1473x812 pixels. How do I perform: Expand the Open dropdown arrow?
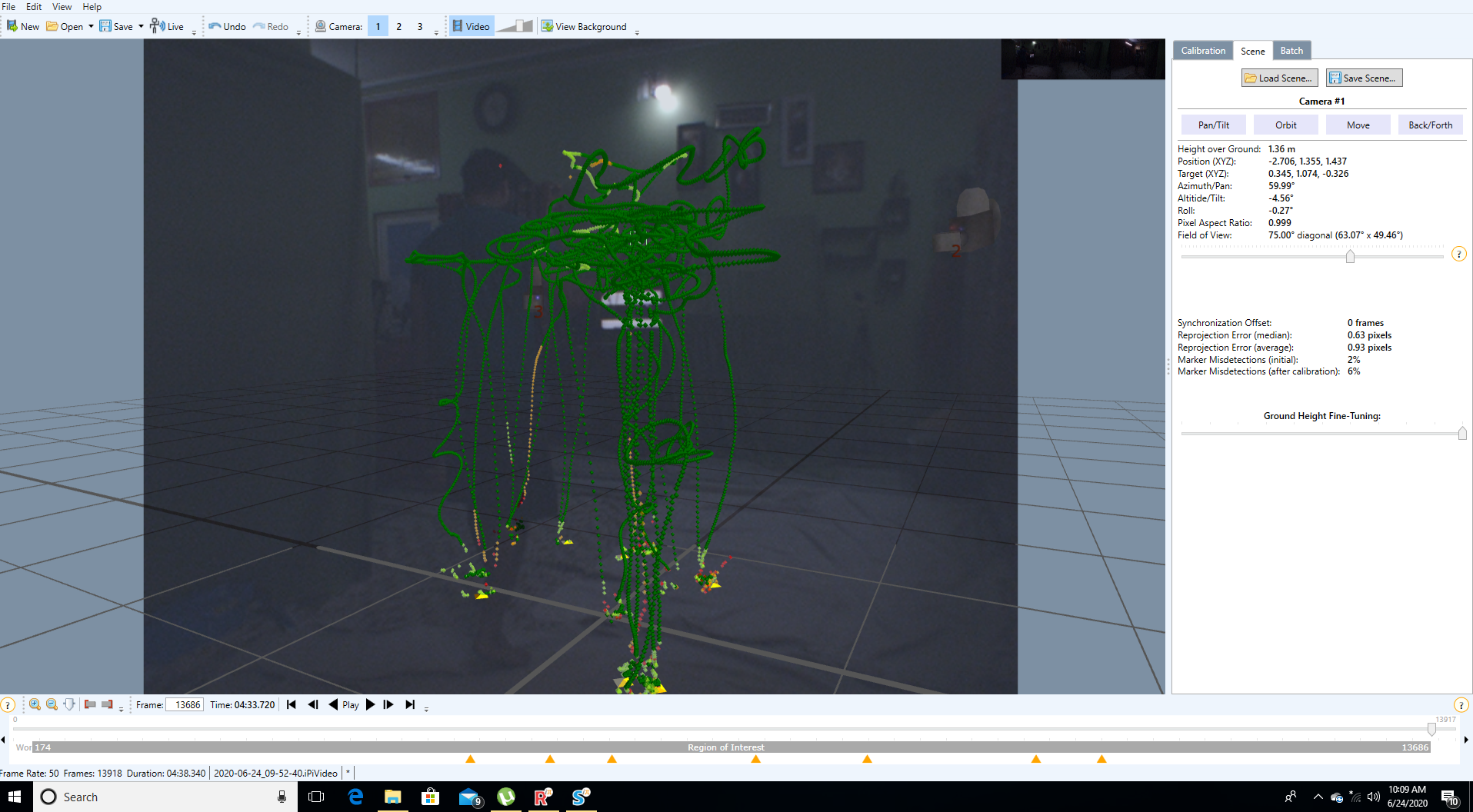point(91,26)
